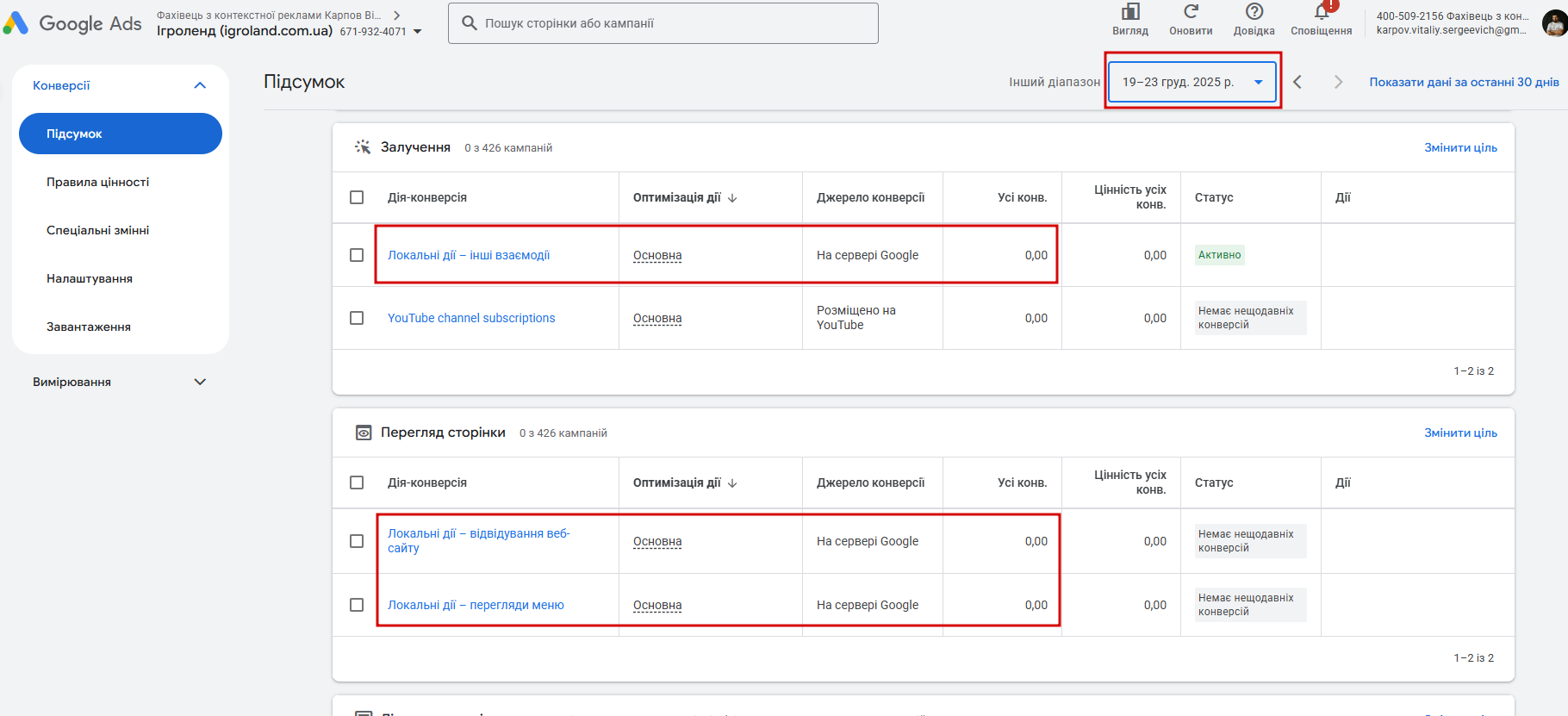Click the Оновити refresh icon

pos(1191,12)
